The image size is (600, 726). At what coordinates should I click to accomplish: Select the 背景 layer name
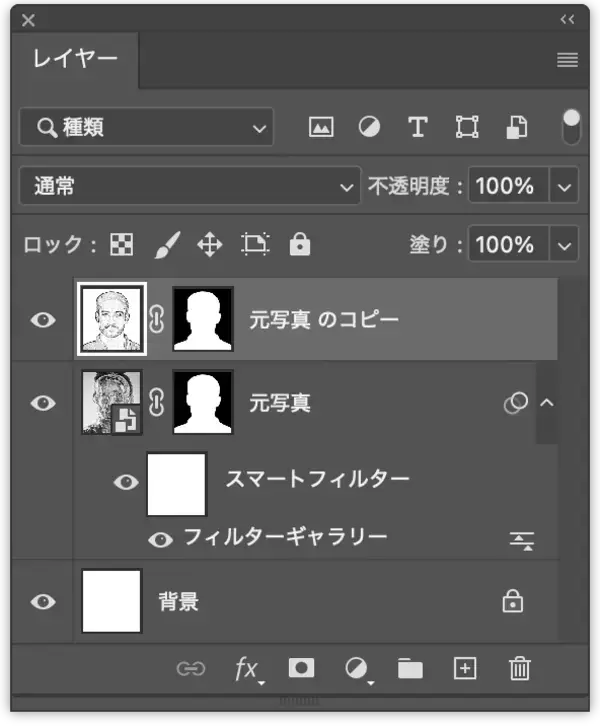tap(179, 601)
